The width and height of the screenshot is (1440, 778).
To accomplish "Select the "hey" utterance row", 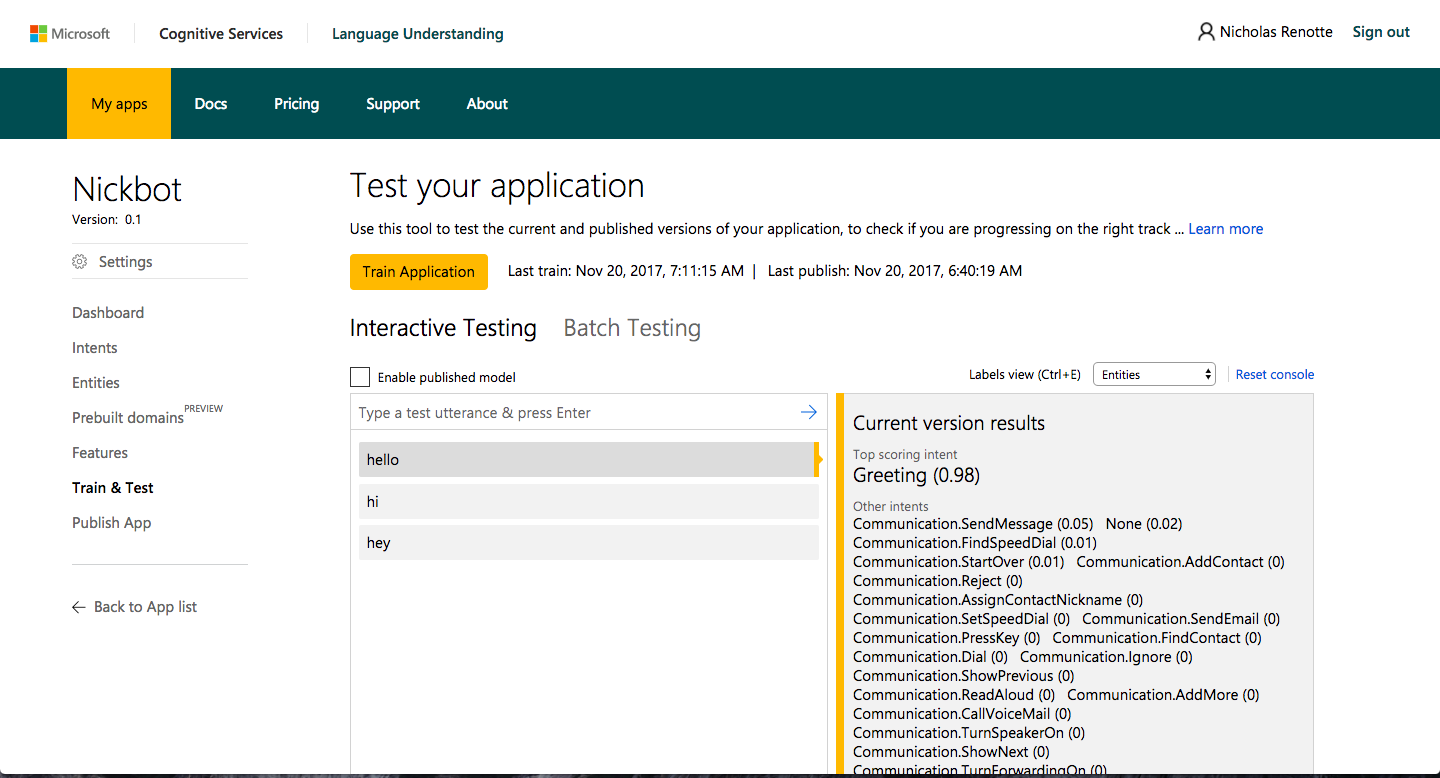I will pyautogui.click(x=589, y=543).
